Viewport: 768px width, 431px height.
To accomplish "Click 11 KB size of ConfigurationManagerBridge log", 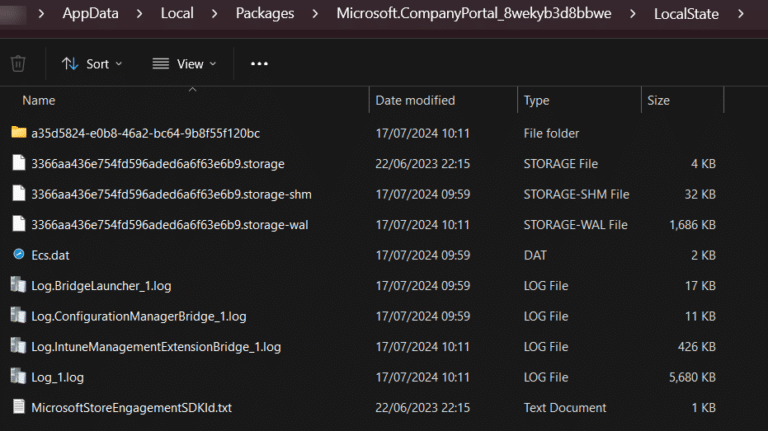I will [x=700, y=316].
